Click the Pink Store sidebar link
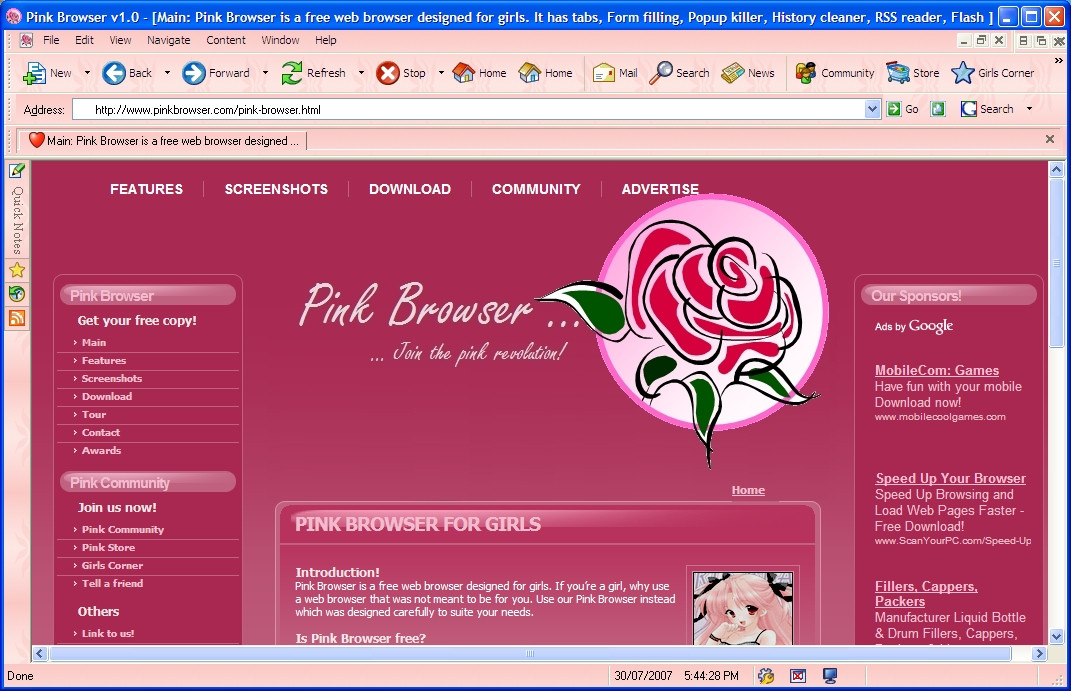The height and width of the screenshot is (691, 1071). [108, 548]
